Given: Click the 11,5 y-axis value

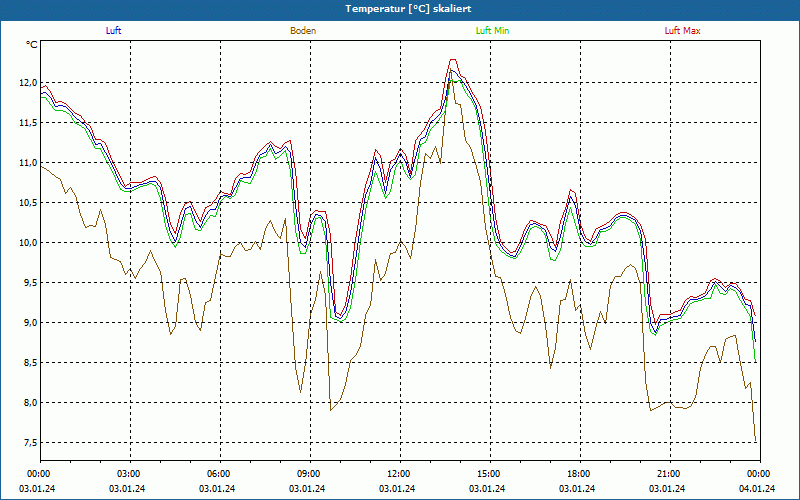Looking at the screenshot, I should pos(29,122).
